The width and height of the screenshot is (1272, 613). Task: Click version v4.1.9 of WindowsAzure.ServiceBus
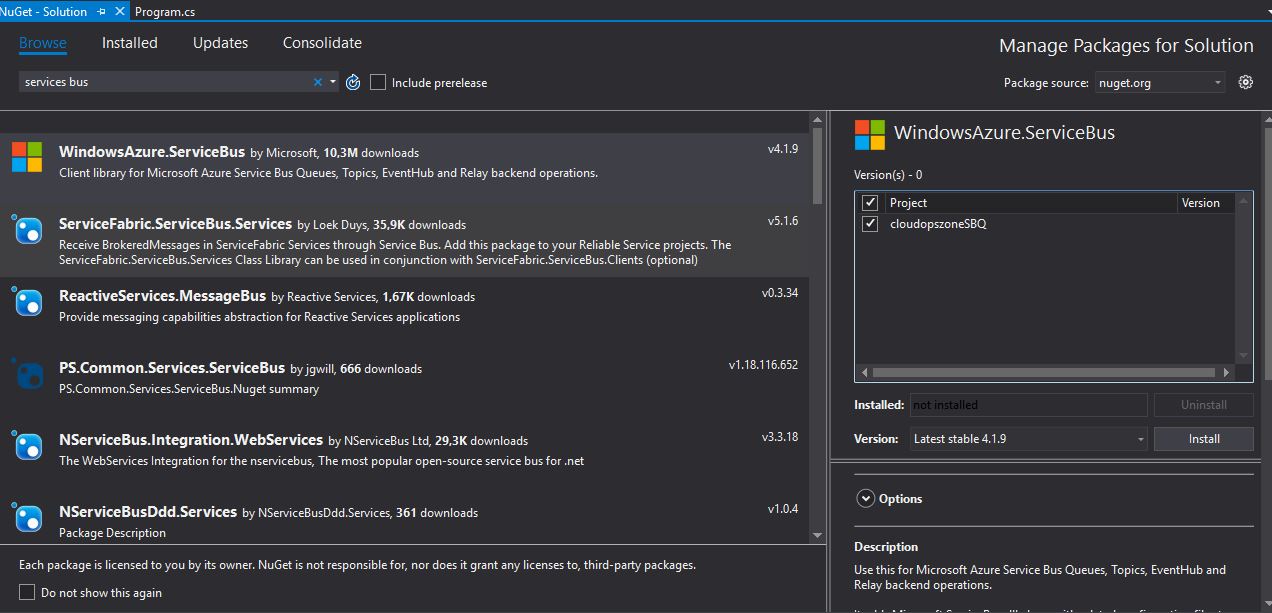click(783, 149)
